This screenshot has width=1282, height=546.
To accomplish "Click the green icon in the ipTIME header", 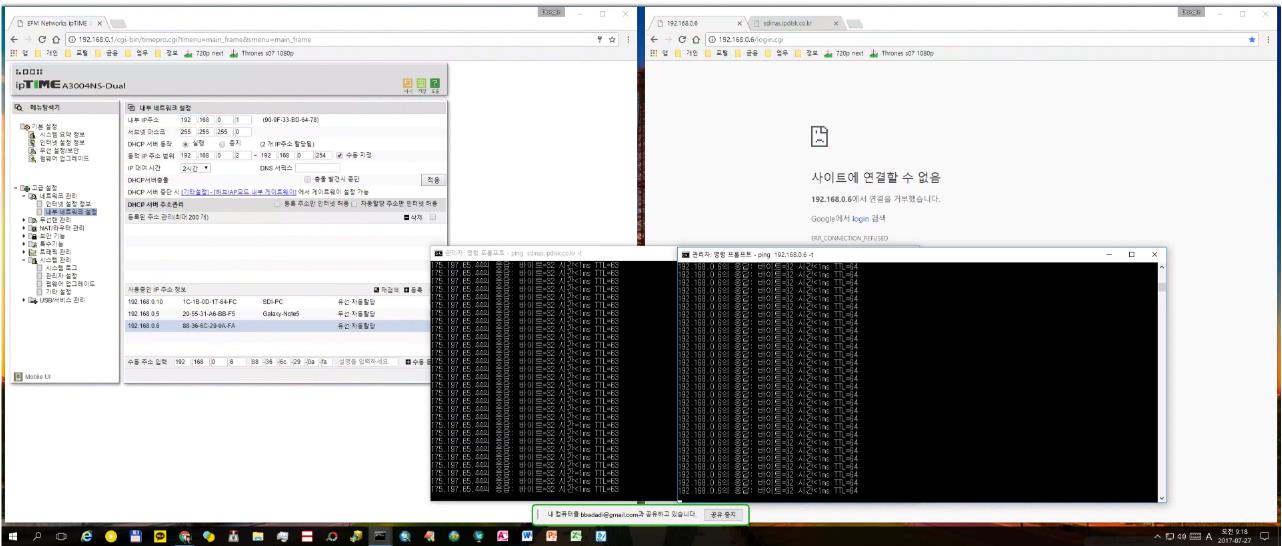I will click(x=435, y=85).
